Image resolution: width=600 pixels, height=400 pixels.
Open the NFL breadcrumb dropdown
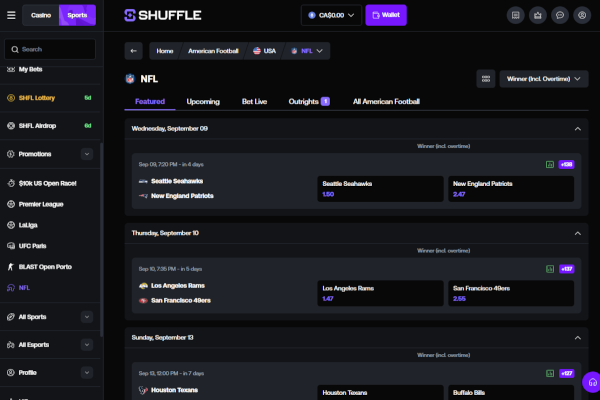tap(307, 51)
